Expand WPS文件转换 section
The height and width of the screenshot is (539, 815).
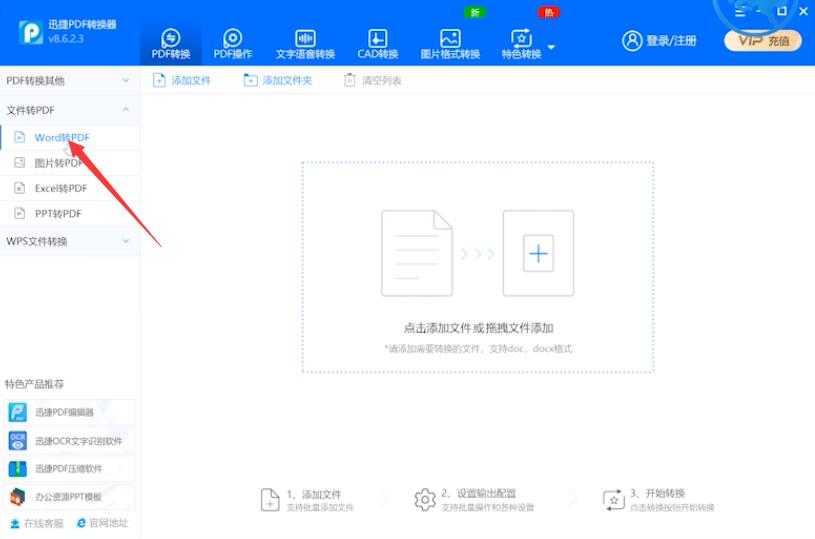[70, 241]
